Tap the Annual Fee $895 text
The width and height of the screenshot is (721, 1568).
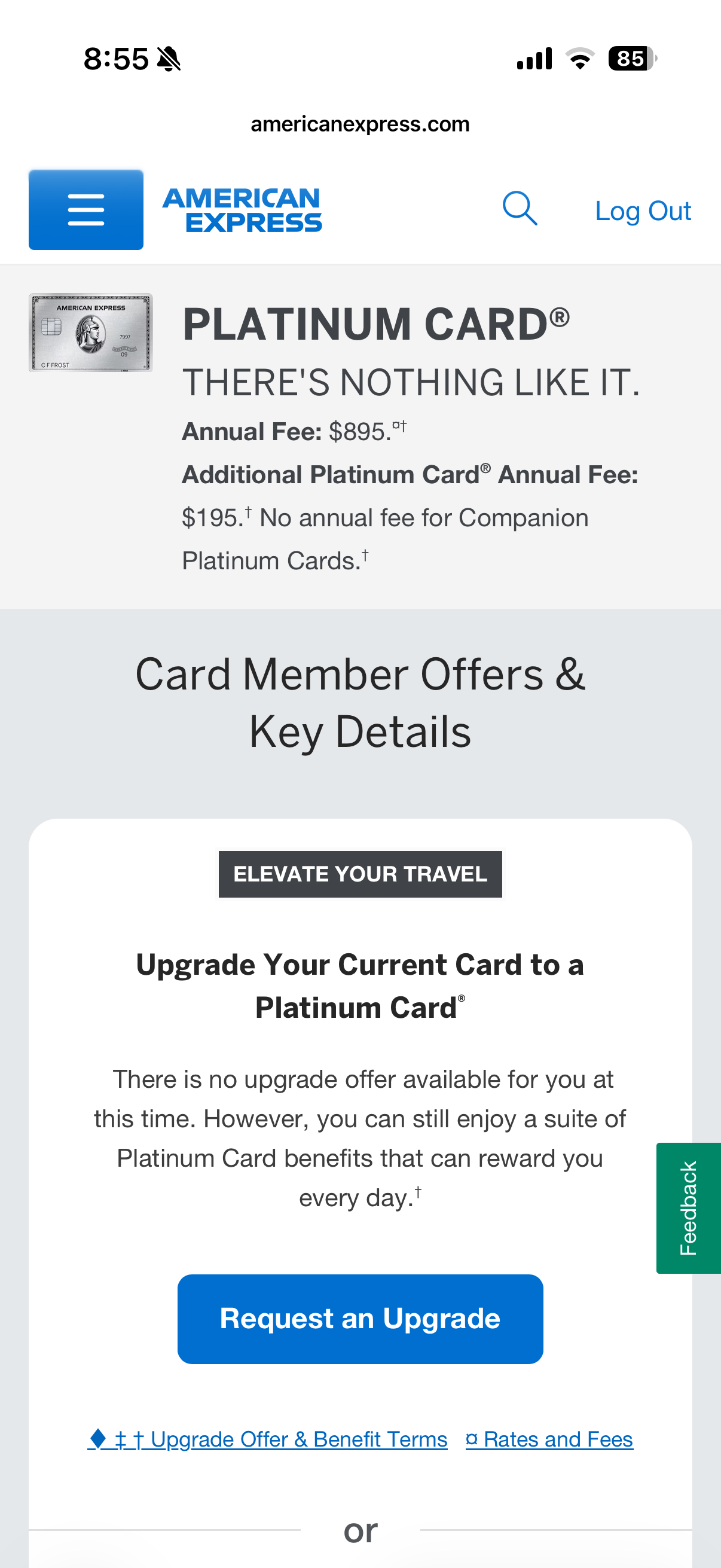click(x=294, y=432)
